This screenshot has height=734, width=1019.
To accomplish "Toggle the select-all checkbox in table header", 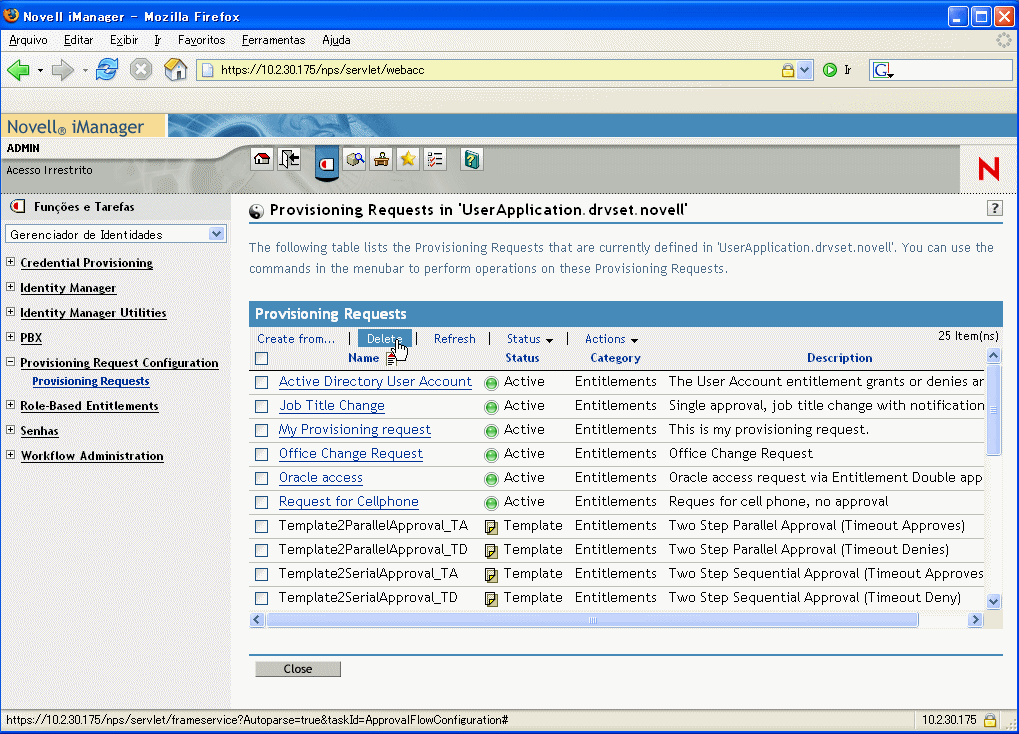I will (x=261, y=358).
